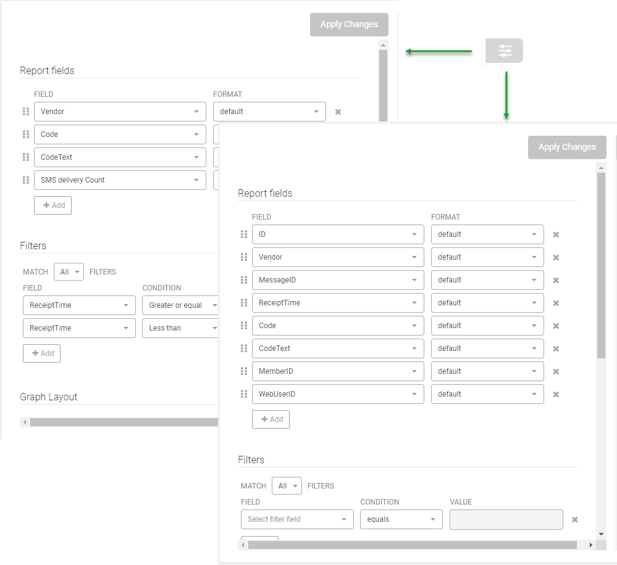Click Apply Changes in the back panel
The image size is (617, 565).
point(349,24)
